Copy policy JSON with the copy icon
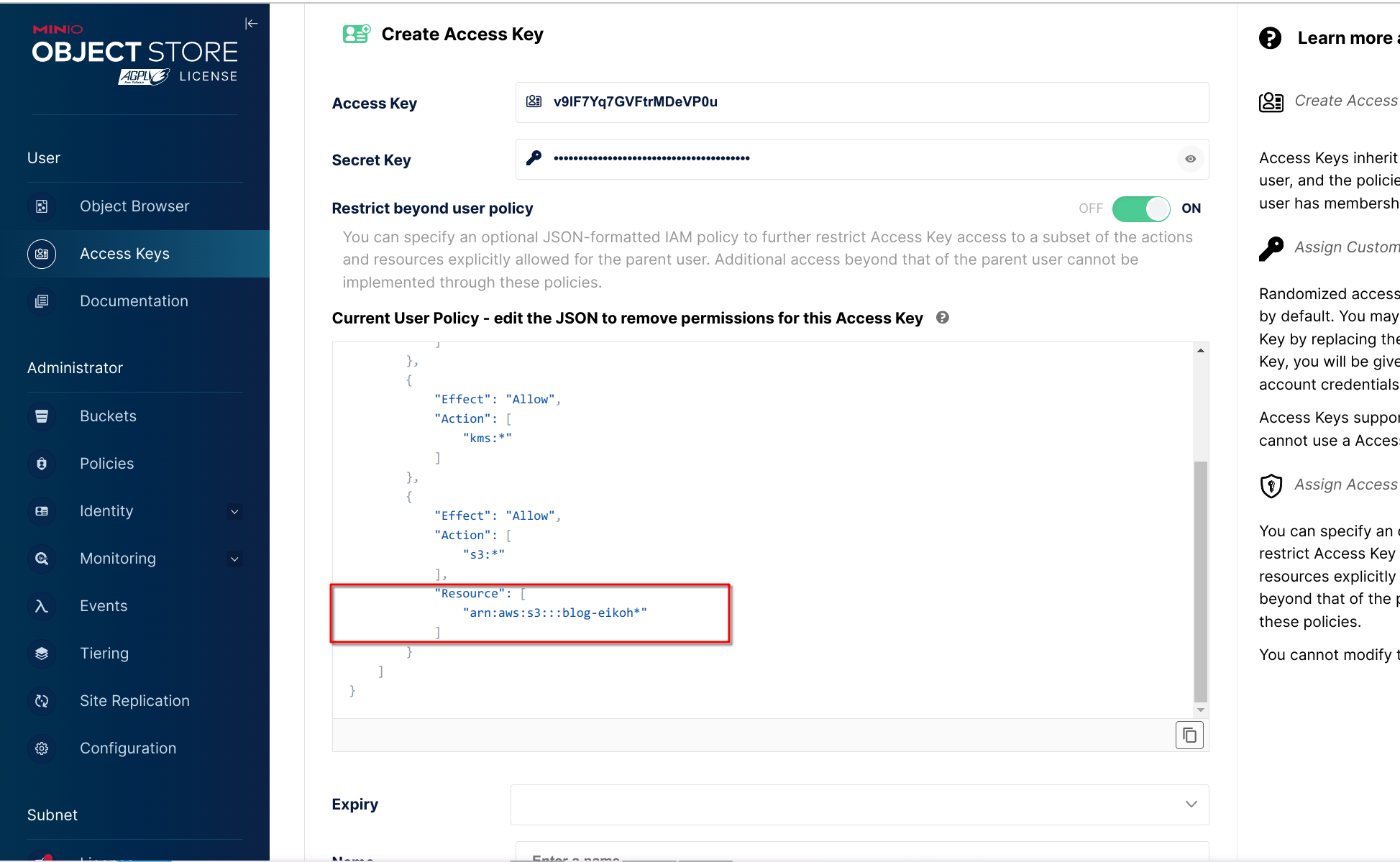Viewport: 1400px width, 862px height. [x=1189, y=735]
